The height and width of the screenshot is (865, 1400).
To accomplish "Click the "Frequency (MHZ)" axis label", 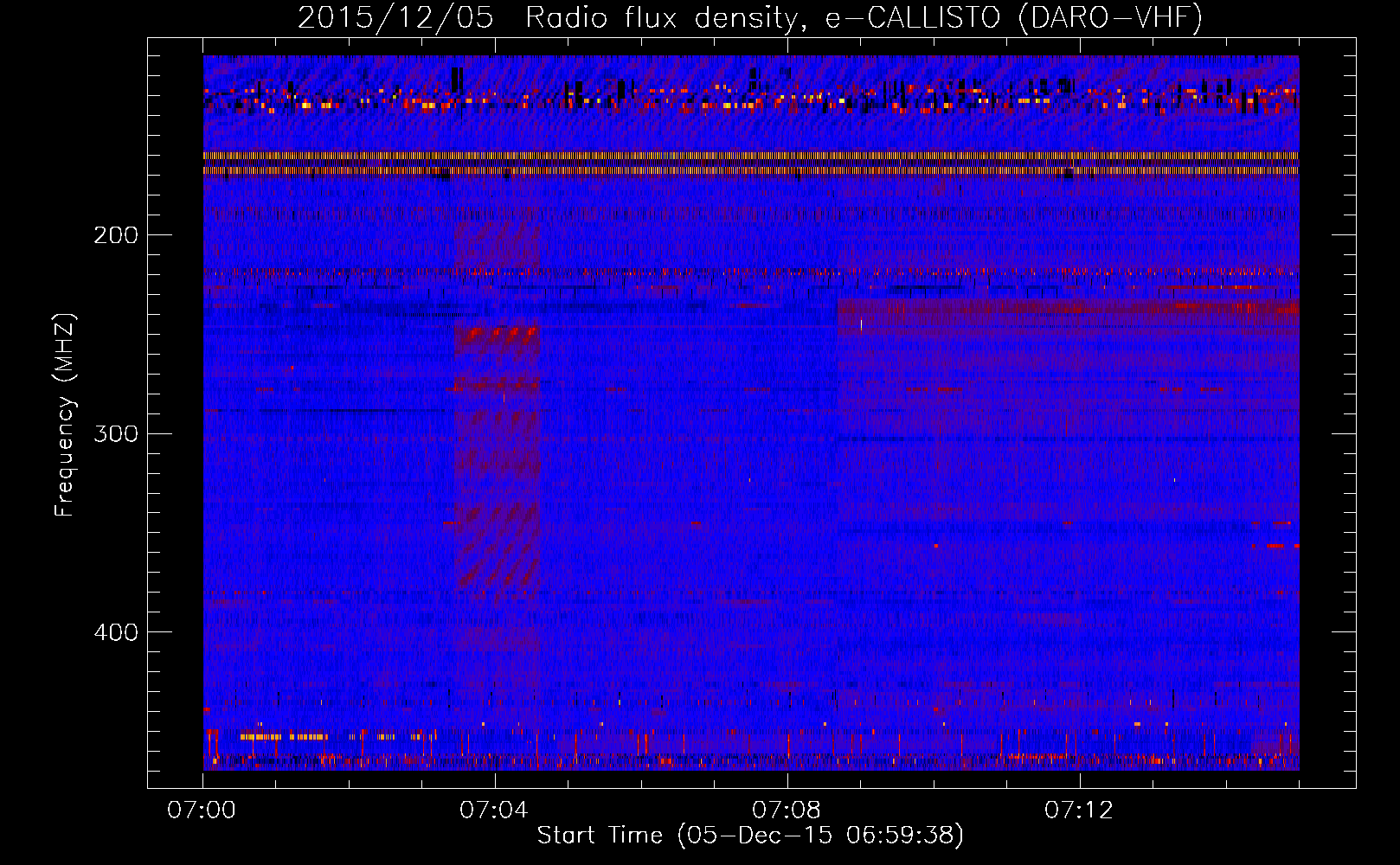I will pyautogui.click(x=65, y=415).
